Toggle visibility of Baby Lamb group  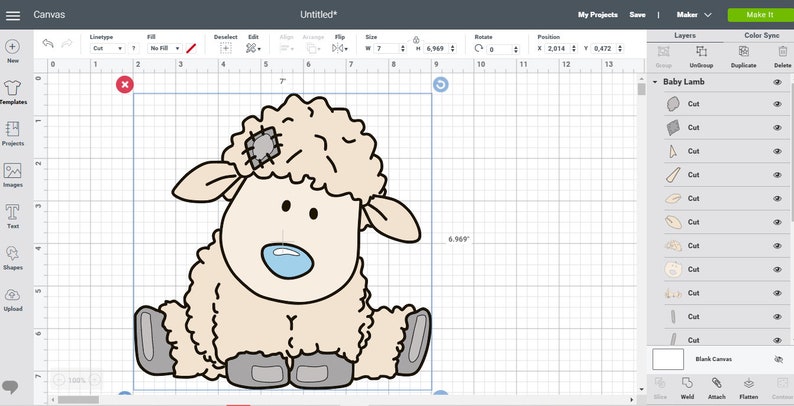coord(777,82)
